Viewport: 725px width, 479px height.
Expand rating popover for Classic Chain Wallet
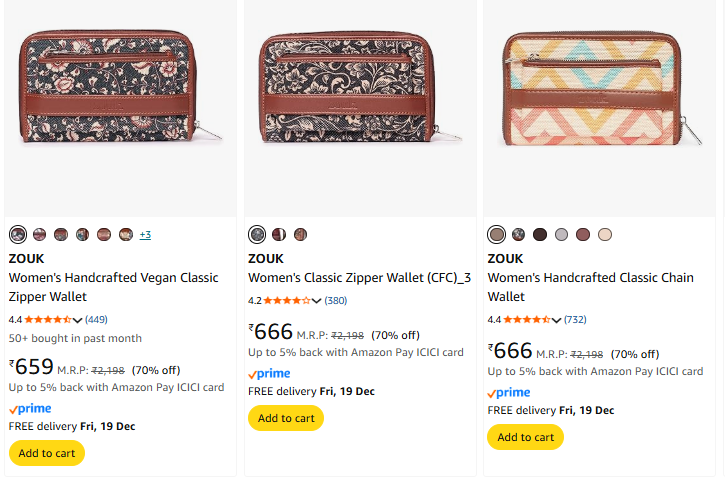coord(557,320)
